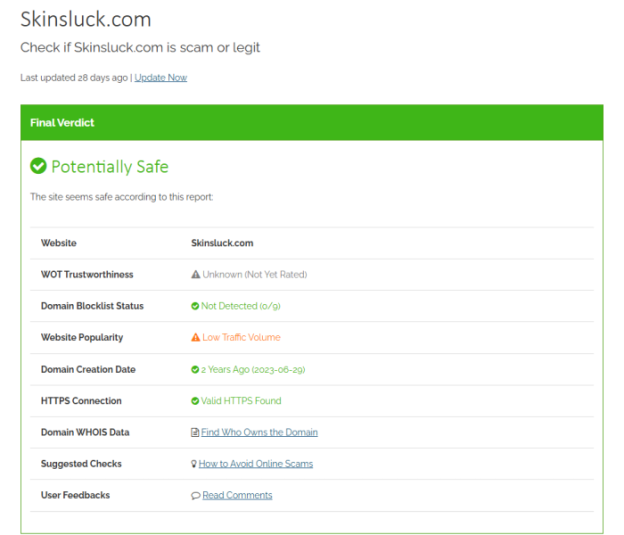The height and width of the screenshot is (535, 624).
Task: Click the site seems safe according to report text
Action: tap(122, 197)
